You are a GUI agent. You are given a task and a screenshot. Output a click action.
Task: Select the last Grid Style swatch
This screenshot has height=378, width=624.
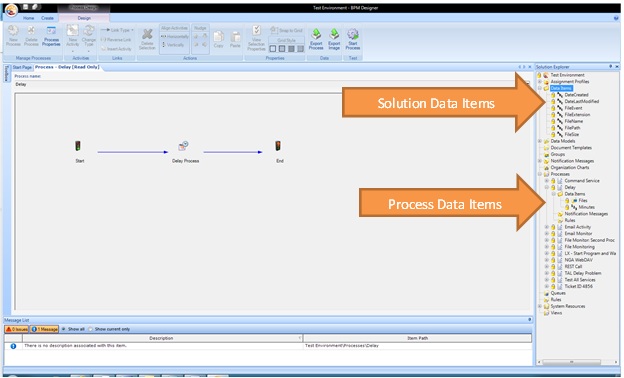coord(300,49)
